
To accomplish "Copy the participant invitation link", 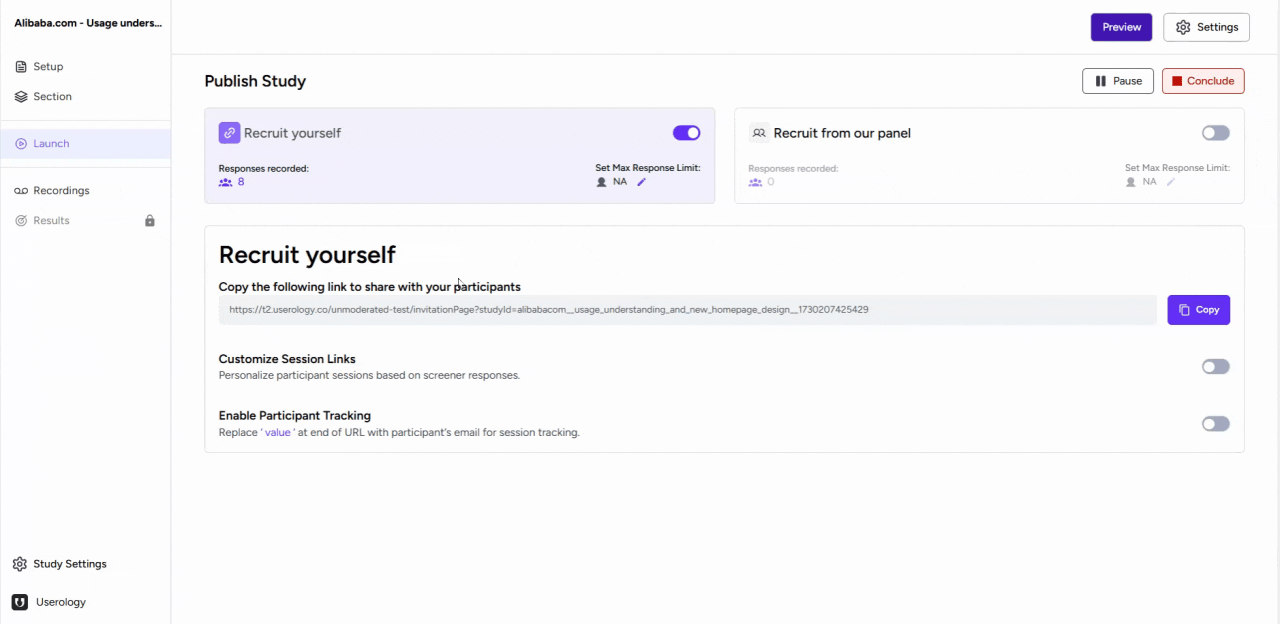I will pos(1198,310).
